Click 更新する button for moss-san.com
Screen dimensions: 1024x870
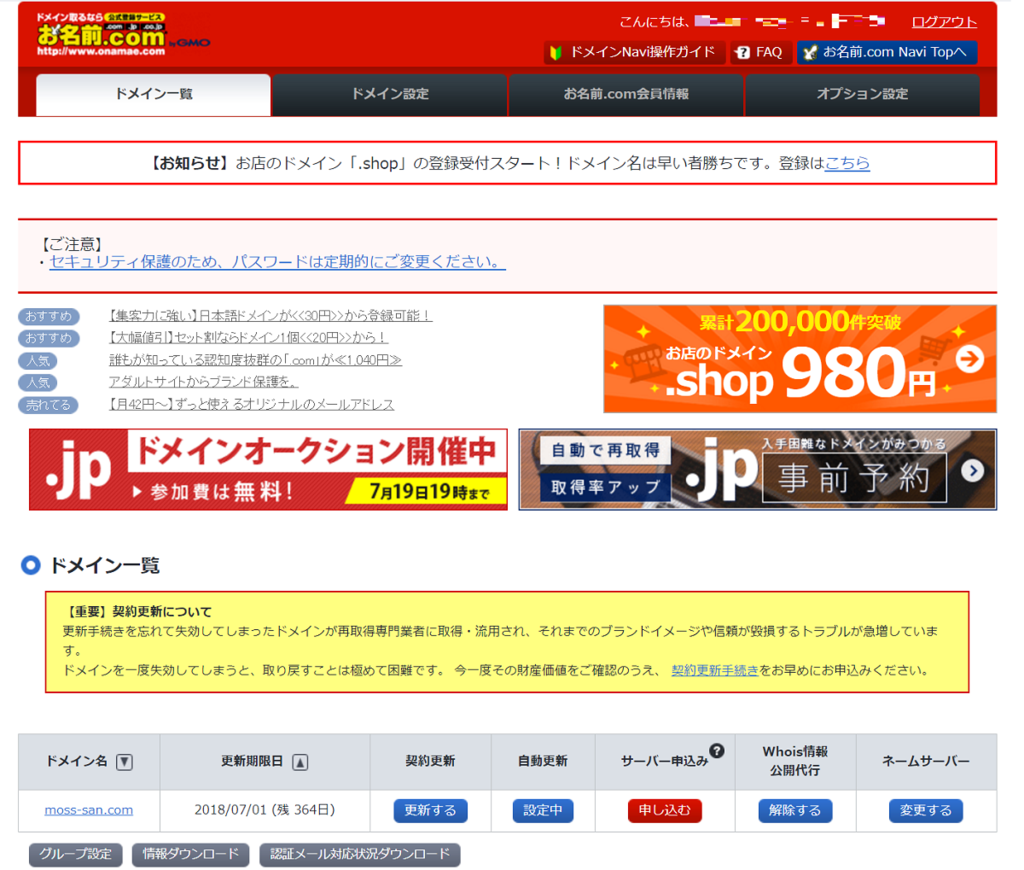[x=430, y=811]
